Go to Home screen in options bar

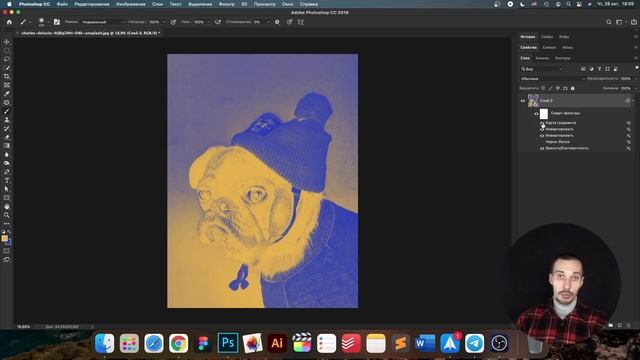point(9,22)
